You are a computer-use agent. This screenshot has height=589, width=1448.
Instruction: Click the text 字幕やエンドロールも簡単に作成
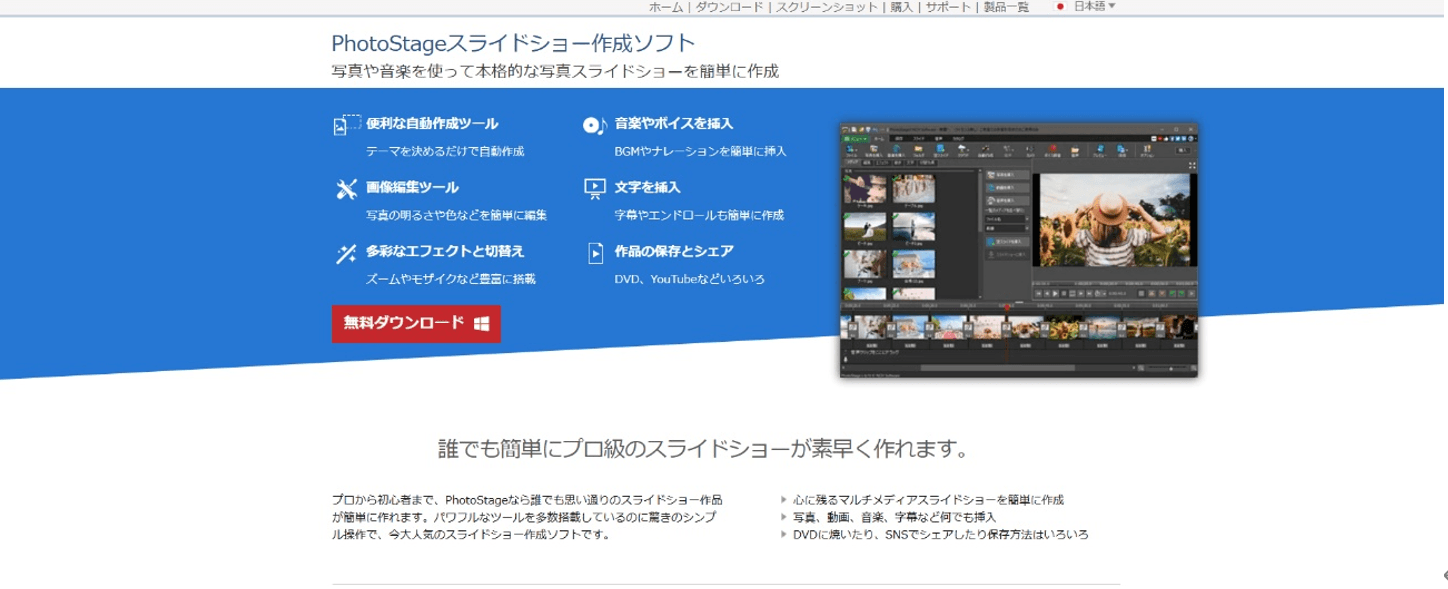click(x=699, y=215)
